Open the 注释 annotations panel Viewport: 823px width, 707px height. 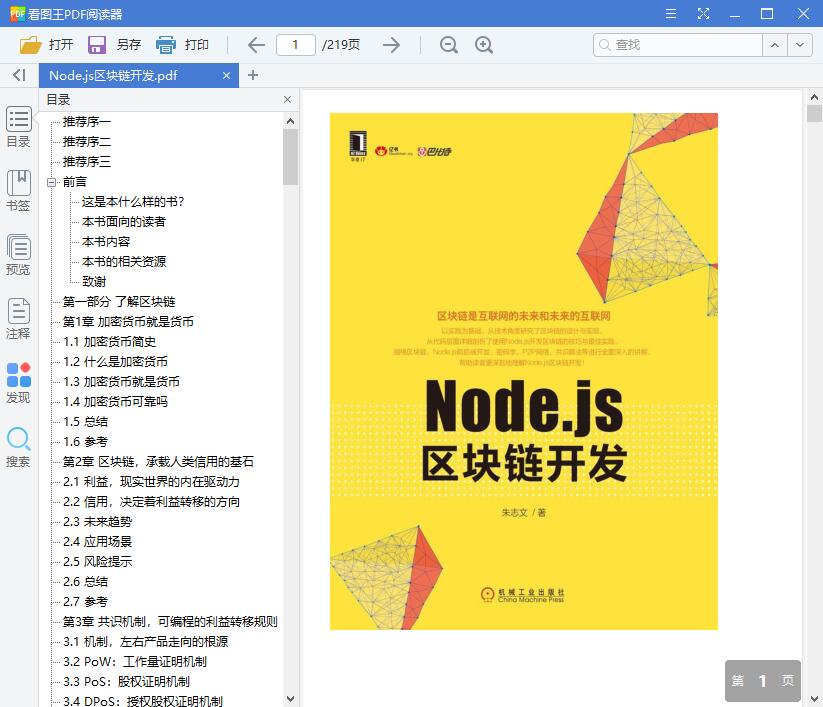coord(18,319)
